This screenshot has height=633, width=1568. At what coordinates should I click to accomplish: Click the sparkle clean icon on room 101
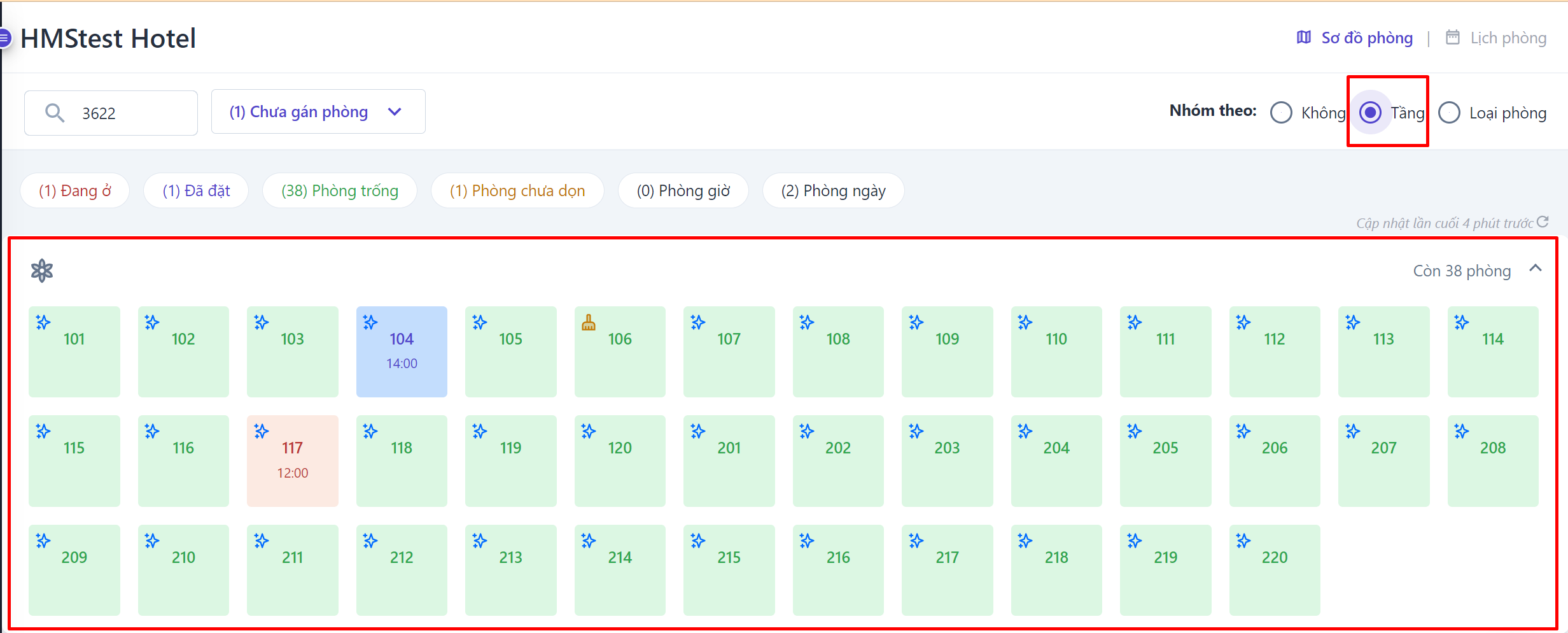coord(43,322)
